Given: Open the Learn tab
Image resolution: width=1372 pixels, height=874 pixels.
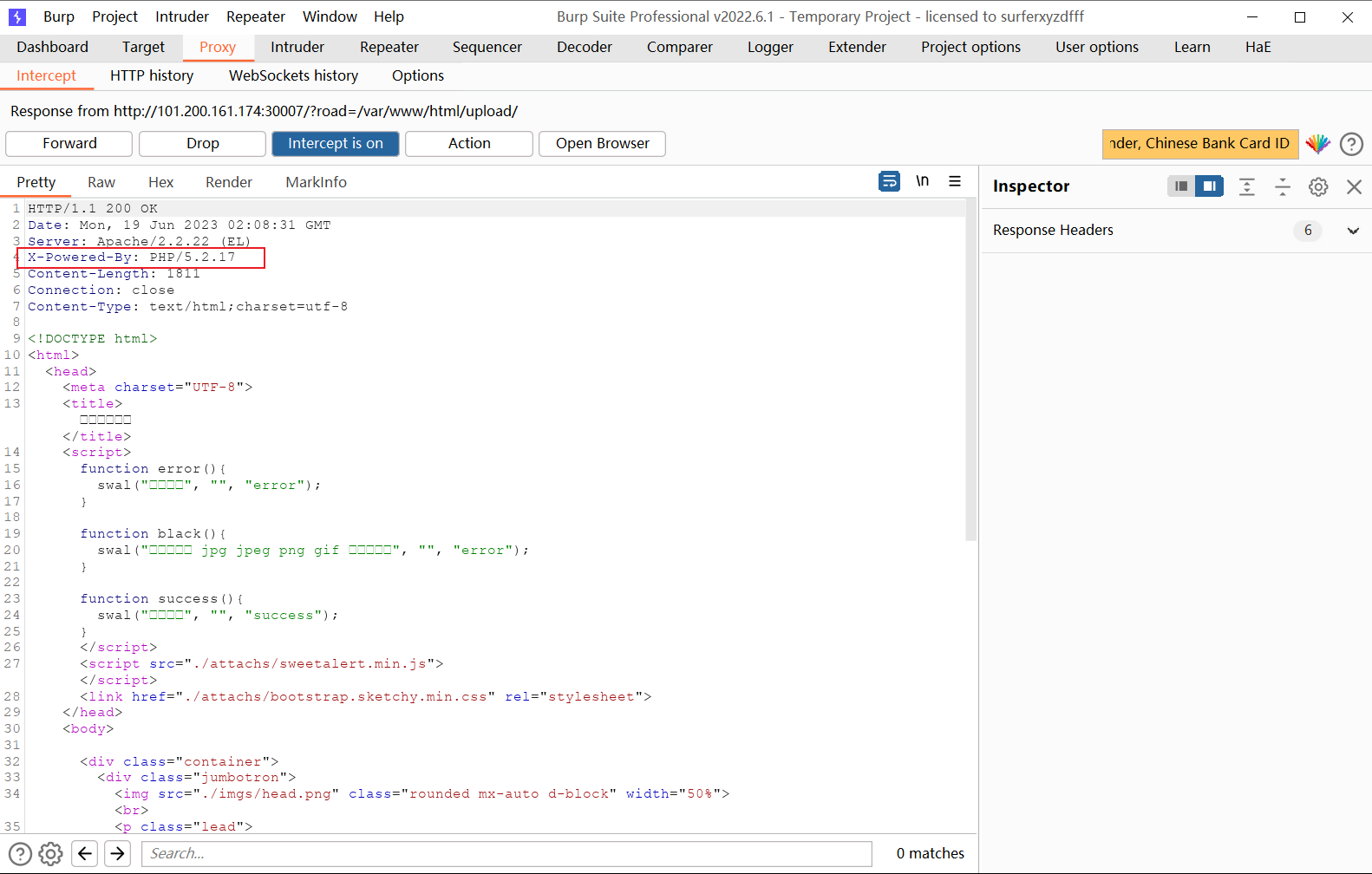Looking at the screenshot, I should [x=1192, y=48].
